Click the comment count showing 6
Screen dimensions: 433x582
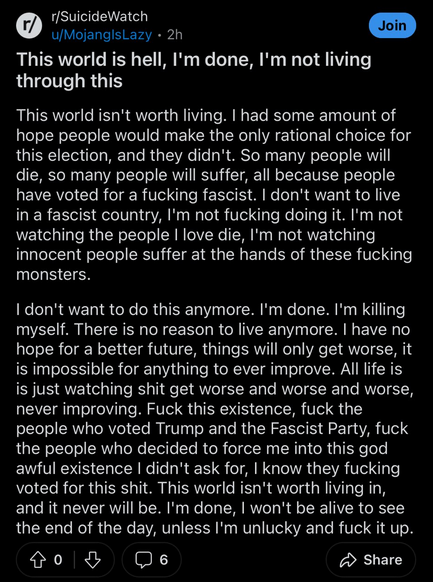coord(164,560)
